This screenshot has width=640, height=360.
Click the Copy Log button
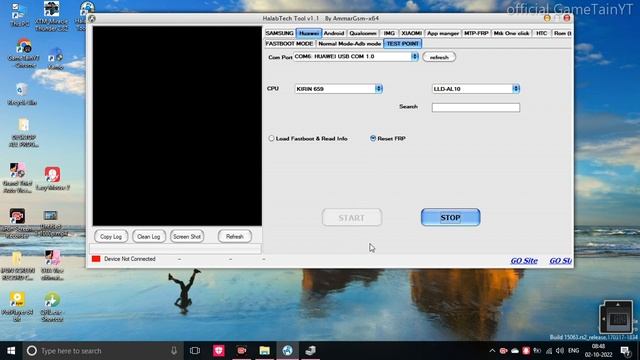pos(111,236)
